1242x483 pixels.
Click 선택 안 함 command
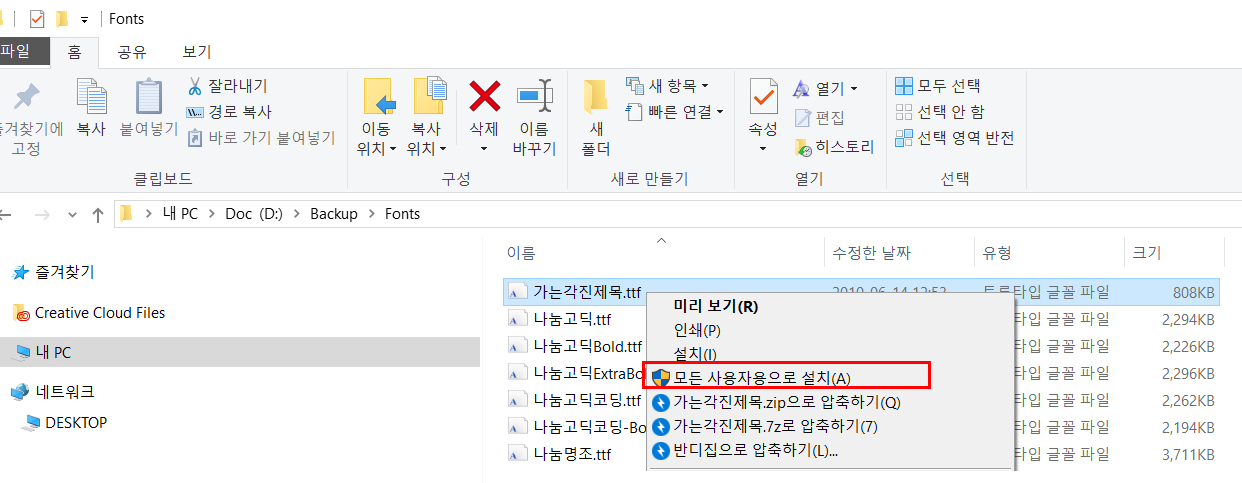940,112
